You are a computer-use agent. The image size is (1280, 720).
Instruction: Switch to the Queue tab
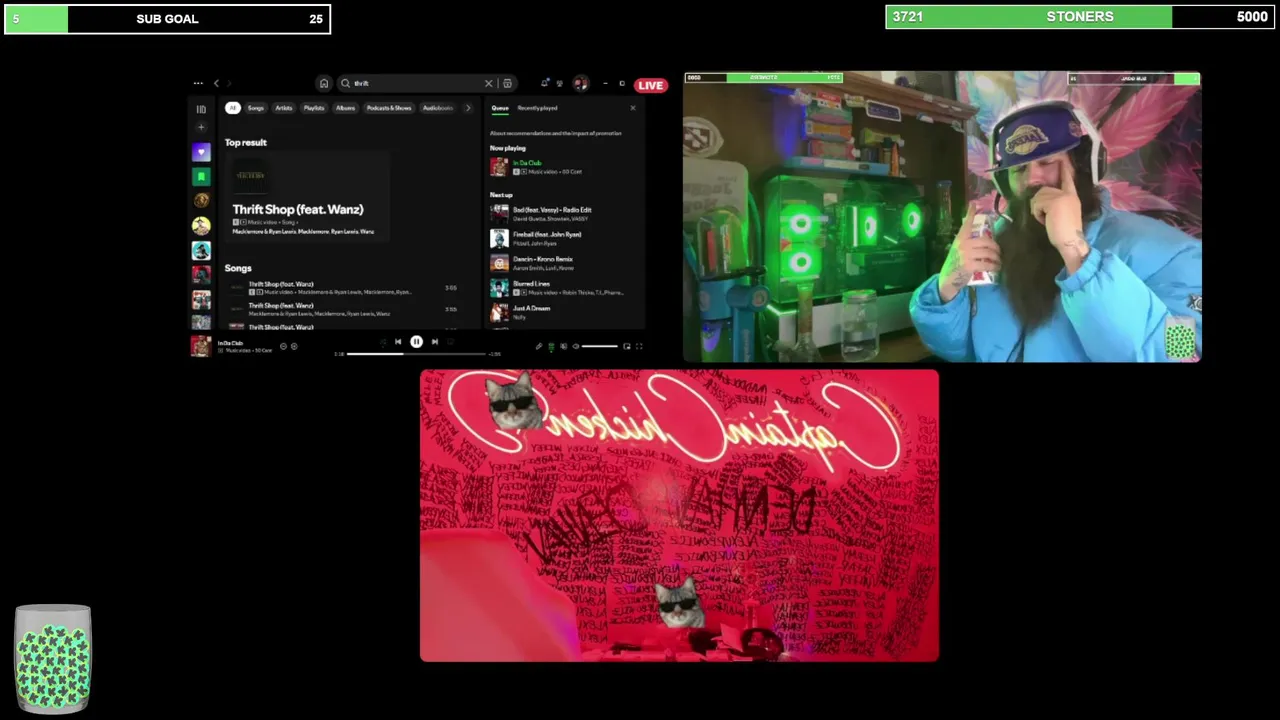pyautogui.click(x=500, y=108)
